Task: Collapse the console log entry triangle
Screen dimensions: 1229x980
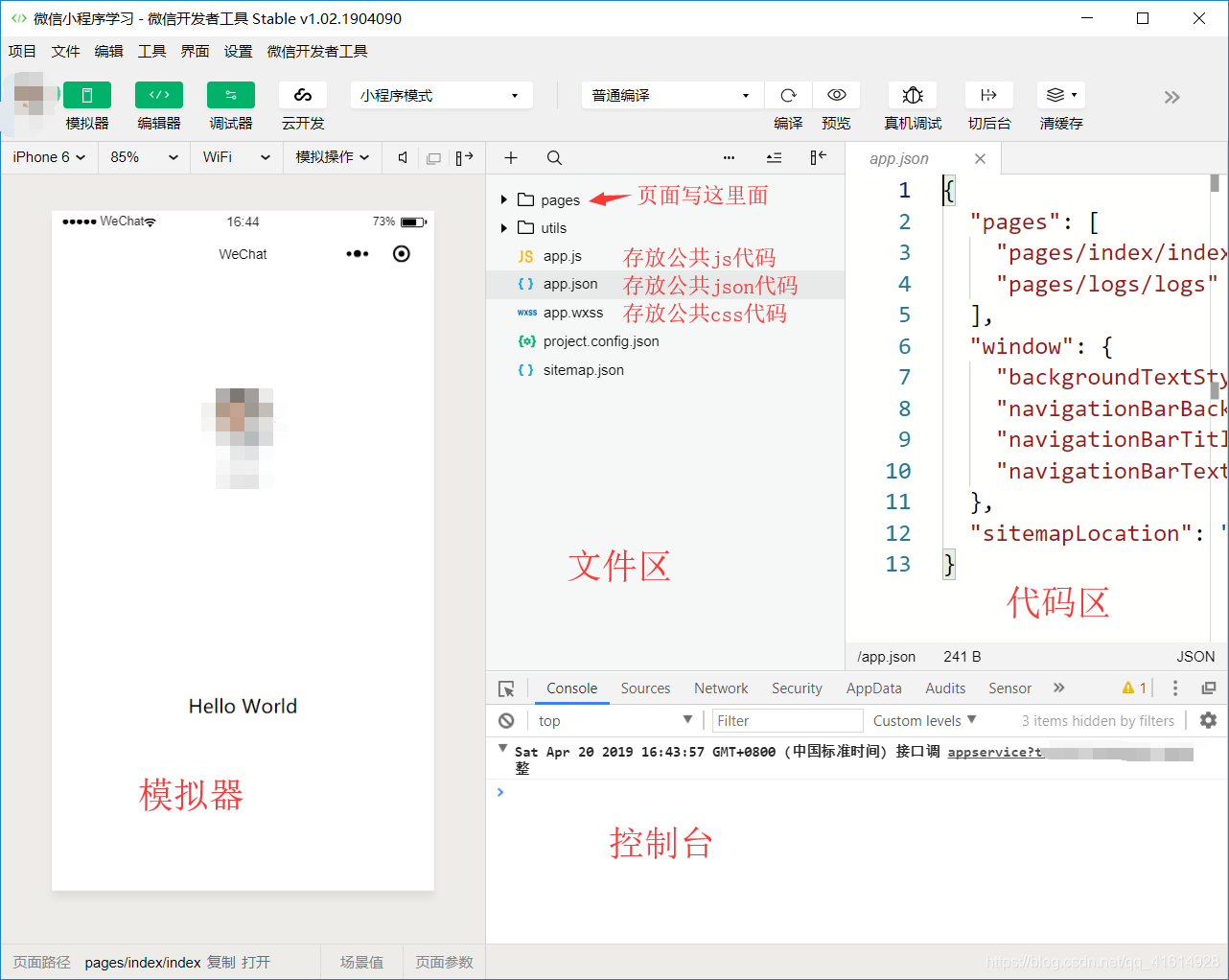Action: point(503,749)
